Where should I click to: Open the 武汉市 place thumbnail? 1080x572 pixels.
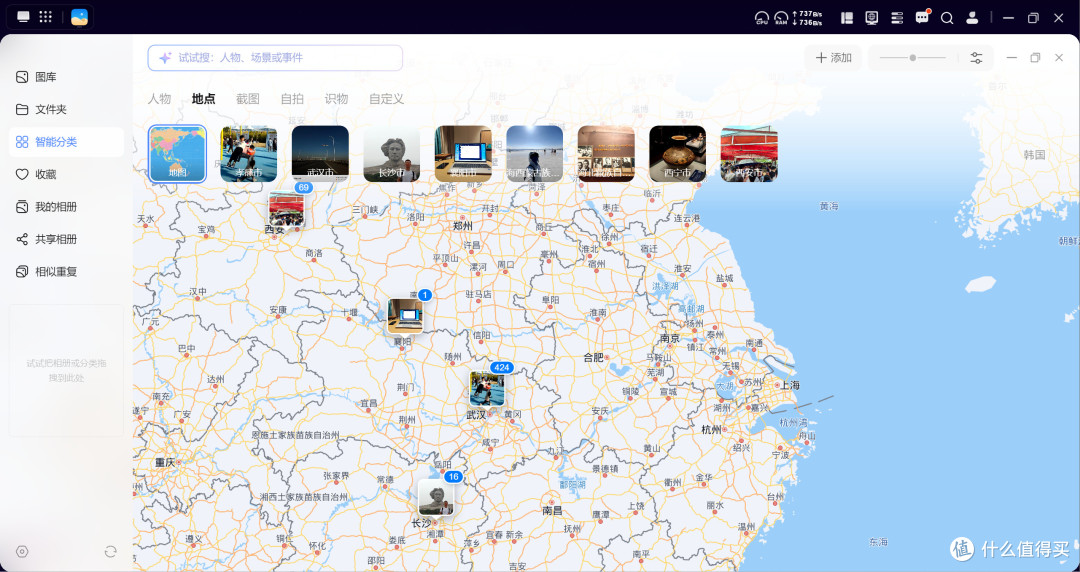pos(320,154)
